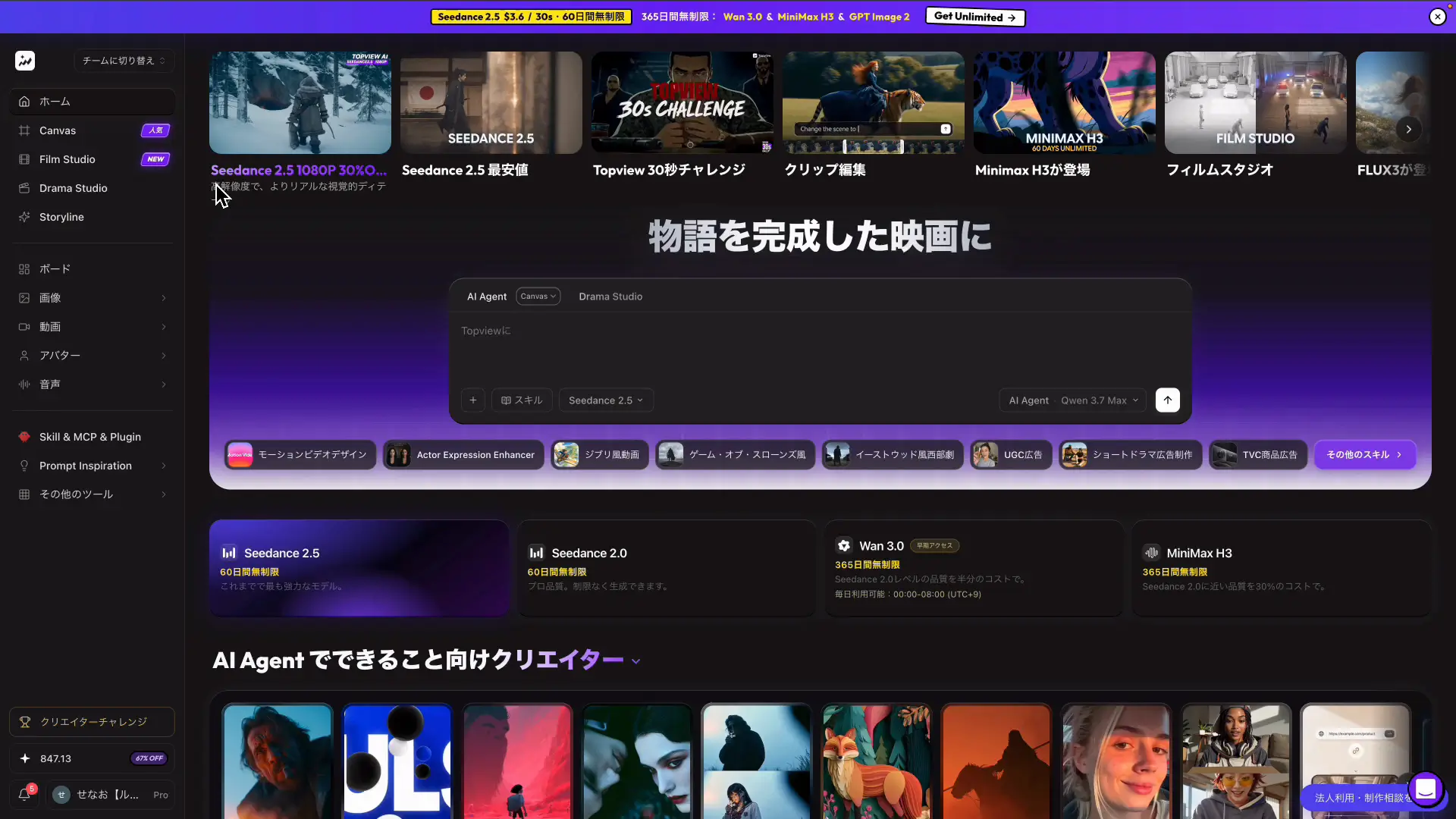Click the Seedance 2.5 $3.6 banner badge
Image resolution: width=1456 pixels, height=819 pixels.
pos(531,17)
